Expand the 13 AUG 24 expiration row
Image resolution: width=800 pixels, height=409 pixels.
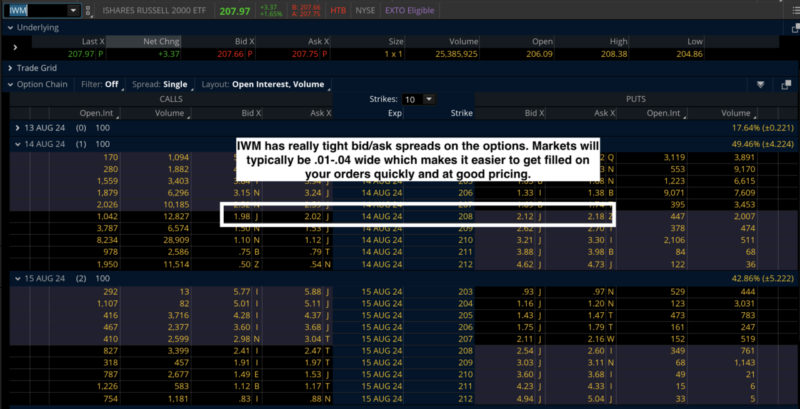18,128
